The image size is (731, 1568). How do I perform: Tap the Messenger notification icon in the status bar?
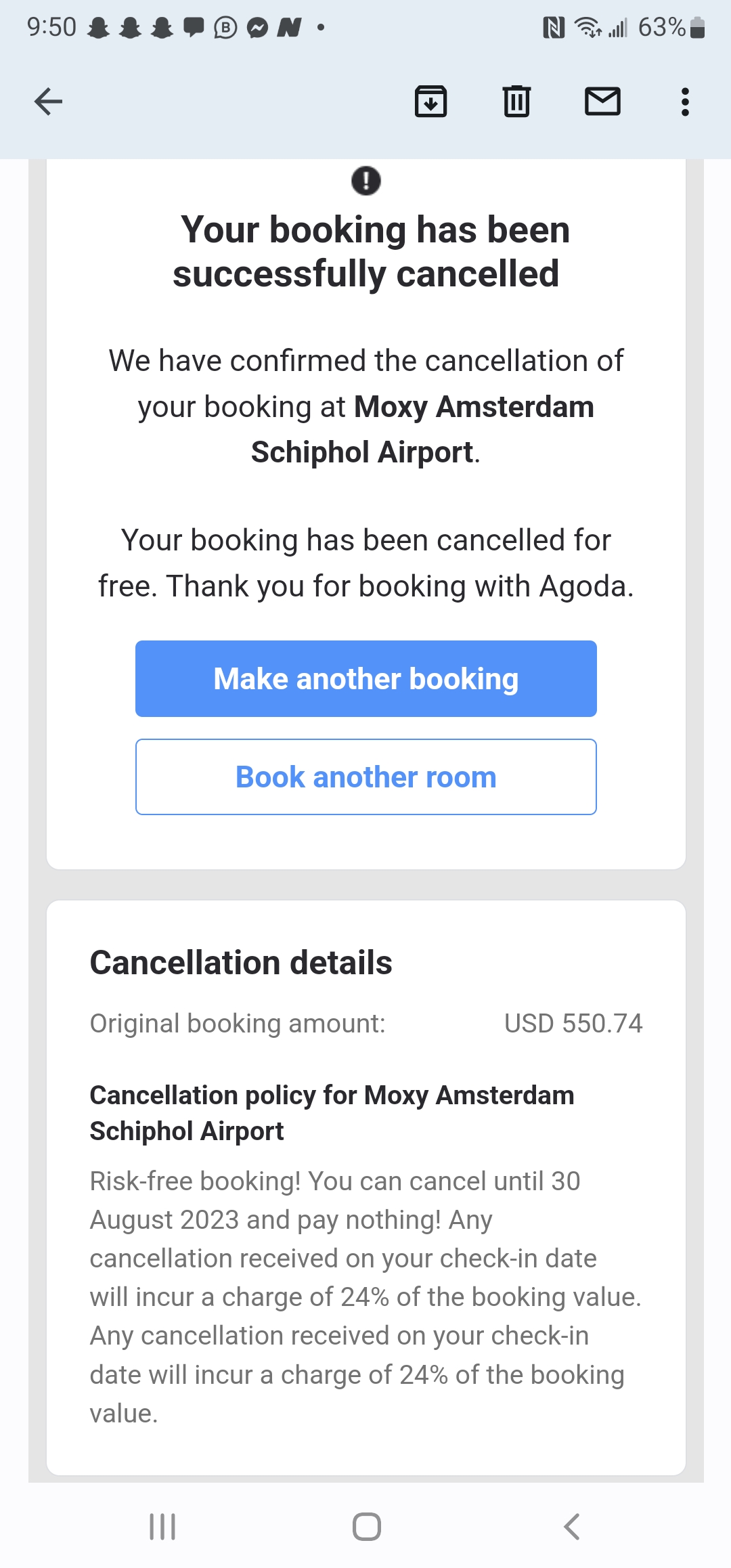point(257,28)
